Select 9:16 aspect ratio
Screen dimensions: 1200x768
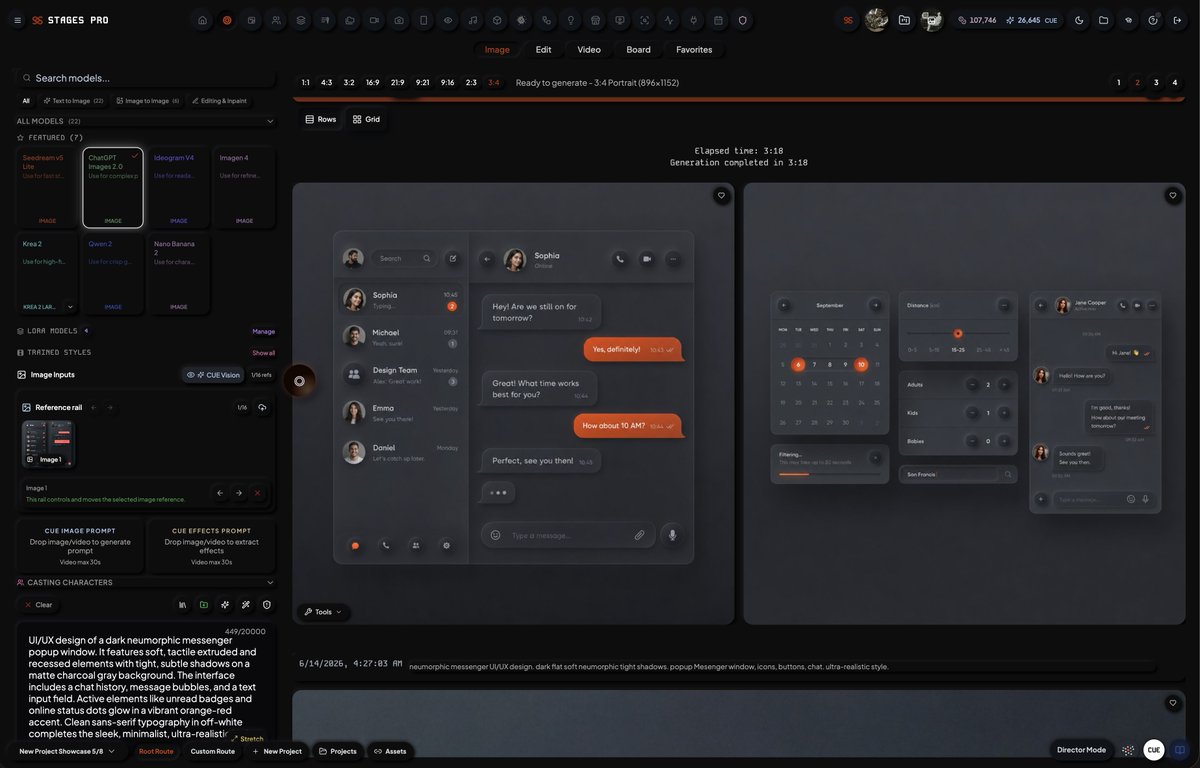(x=447, y=83)
